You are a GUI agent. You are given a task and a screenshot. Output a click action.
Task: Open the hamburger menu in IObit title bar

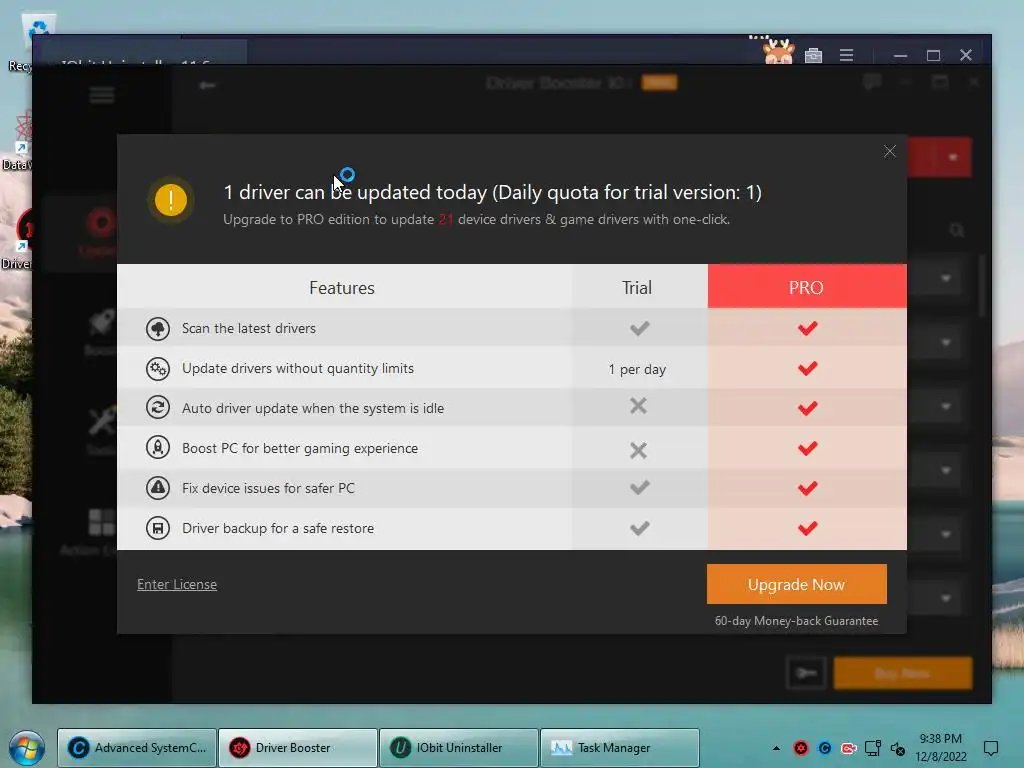click(x=846, y=56)
